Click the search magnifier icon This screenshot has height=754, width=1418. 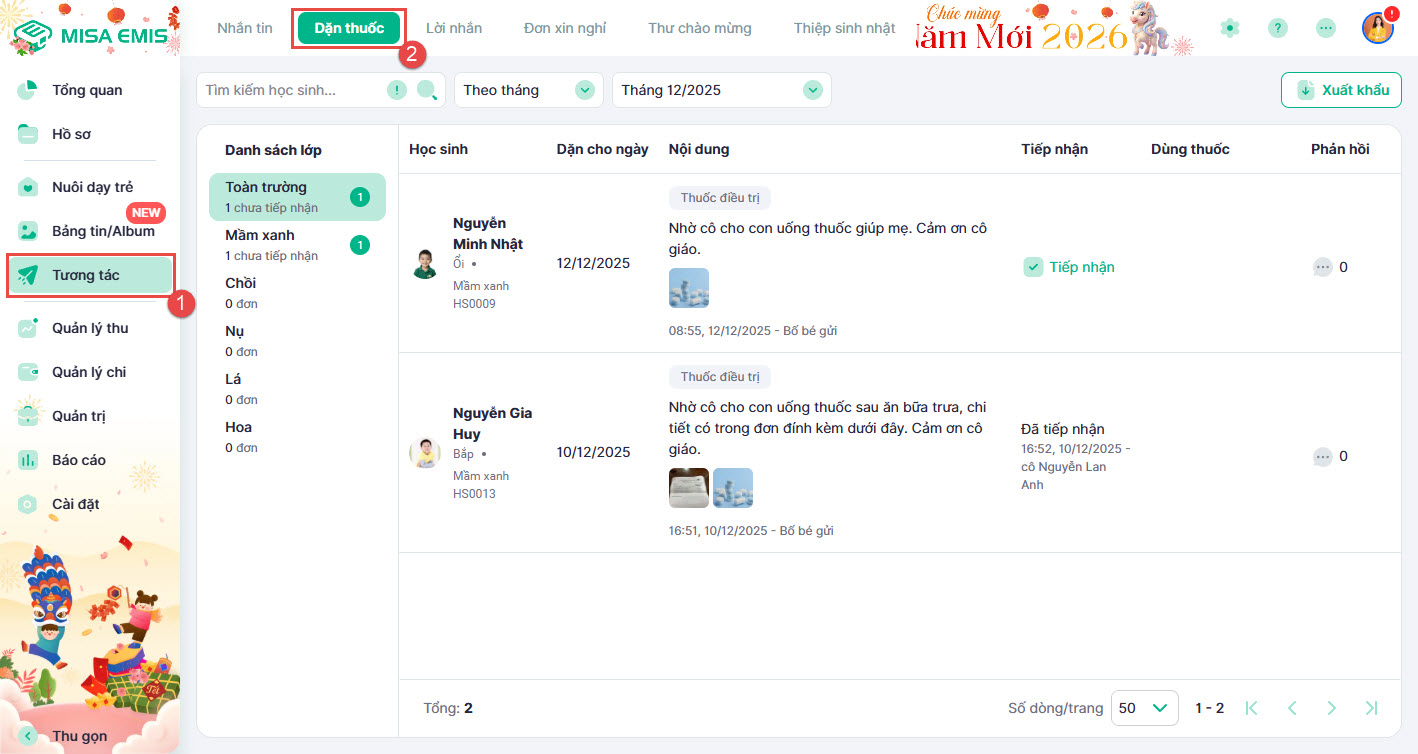click(427, 91)
